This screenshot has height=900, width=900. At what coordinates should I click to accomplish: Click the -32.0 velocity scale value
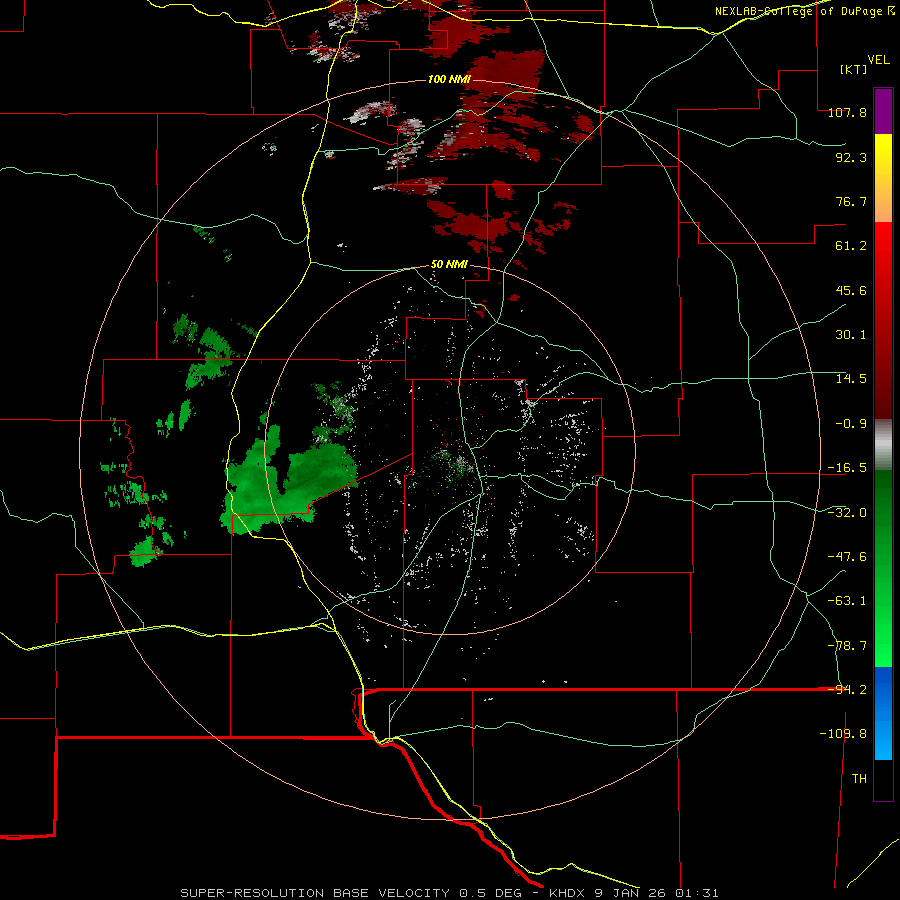(847, 513)
